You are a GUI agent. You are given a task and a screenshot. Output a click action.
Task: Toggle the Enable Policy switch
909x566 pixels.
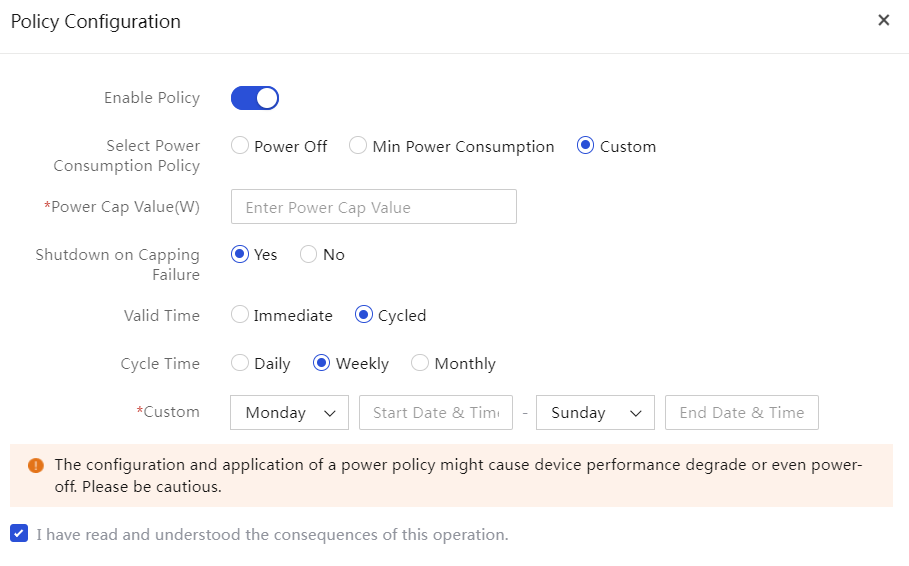click(x=255, y=98)
